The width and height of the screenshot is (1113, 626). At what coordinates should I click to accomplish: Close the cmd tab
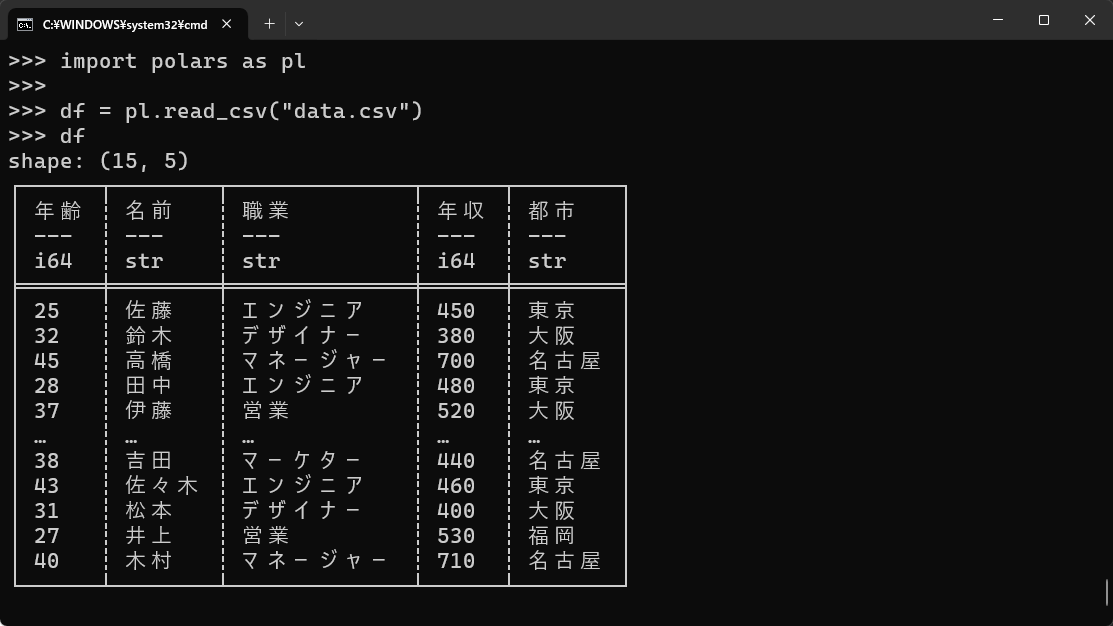(226, 24)
